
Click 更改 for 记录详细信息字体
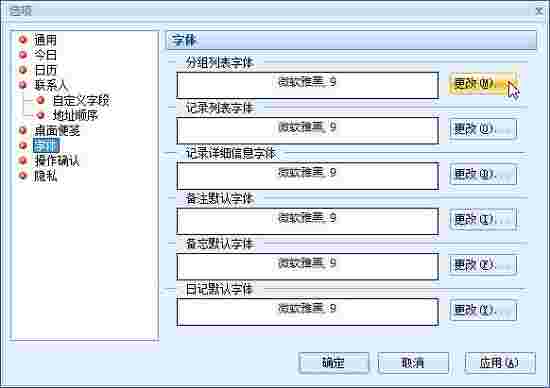click(483, 174)
